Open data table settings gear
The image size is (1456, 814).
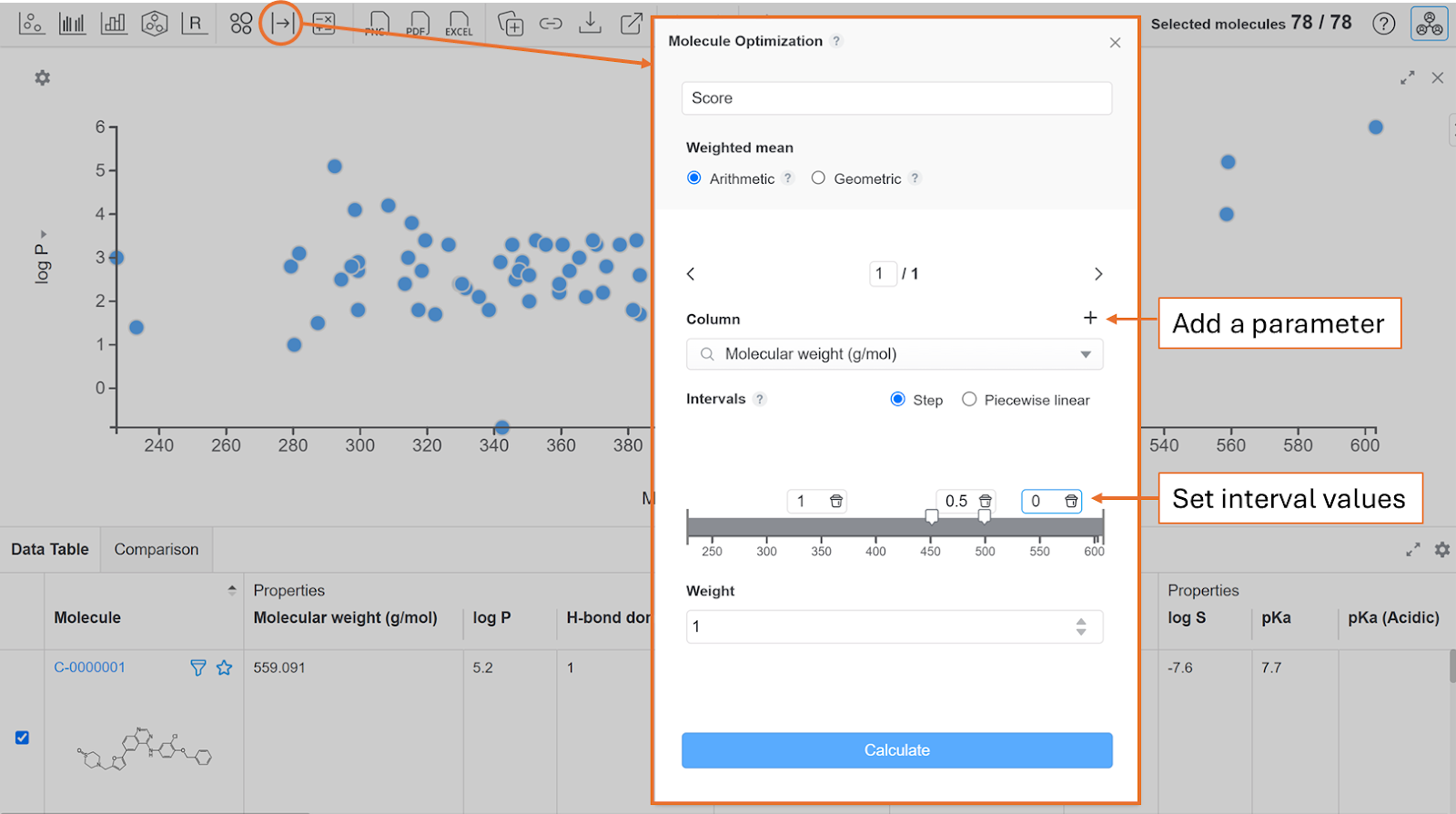pyautogui.click(x=1442, y=550)
